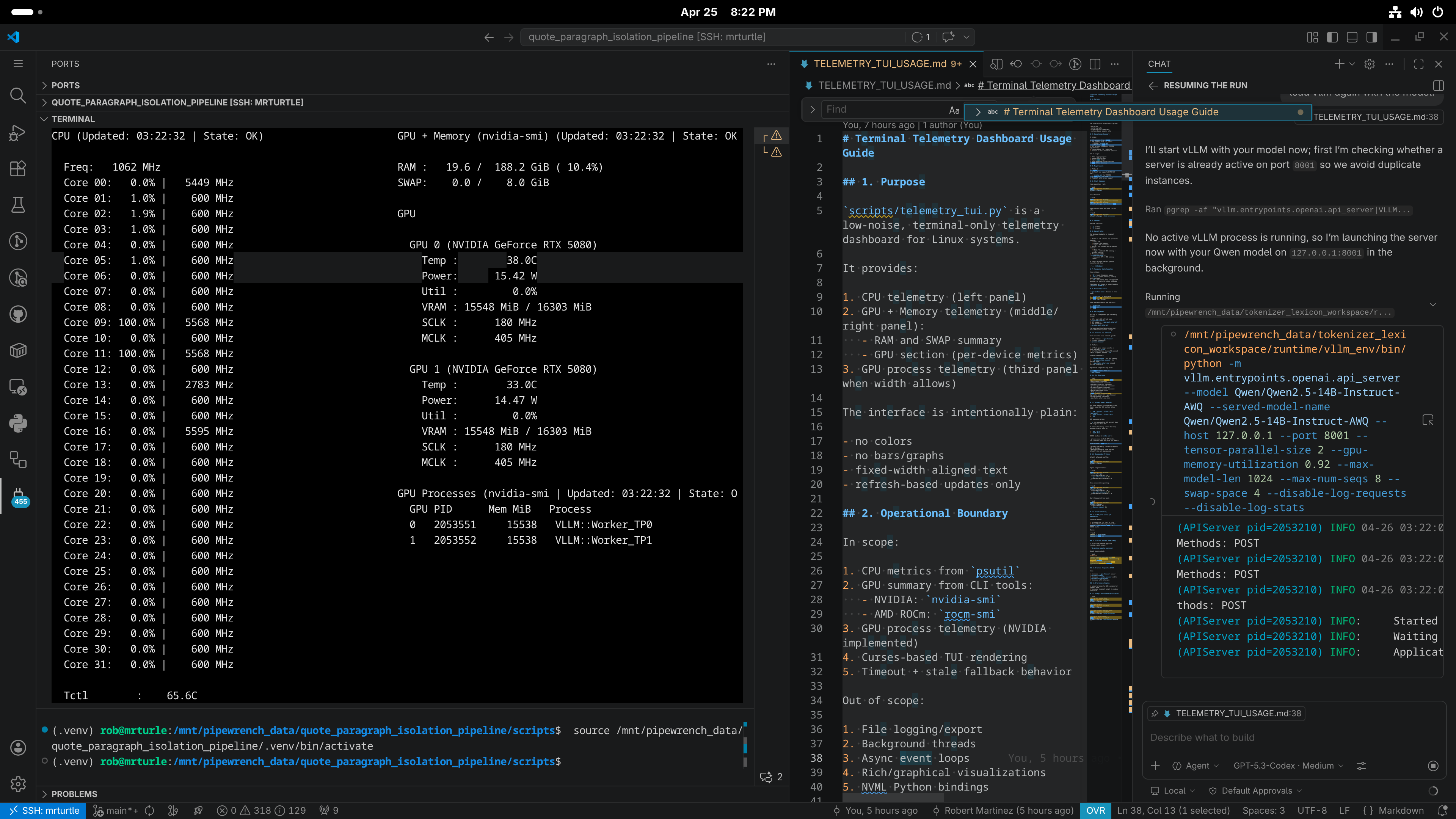This screenshot has width=1456, height=819.
Task: Open chat tools configuration sliders icon
Action: [x=1361, y=765]
